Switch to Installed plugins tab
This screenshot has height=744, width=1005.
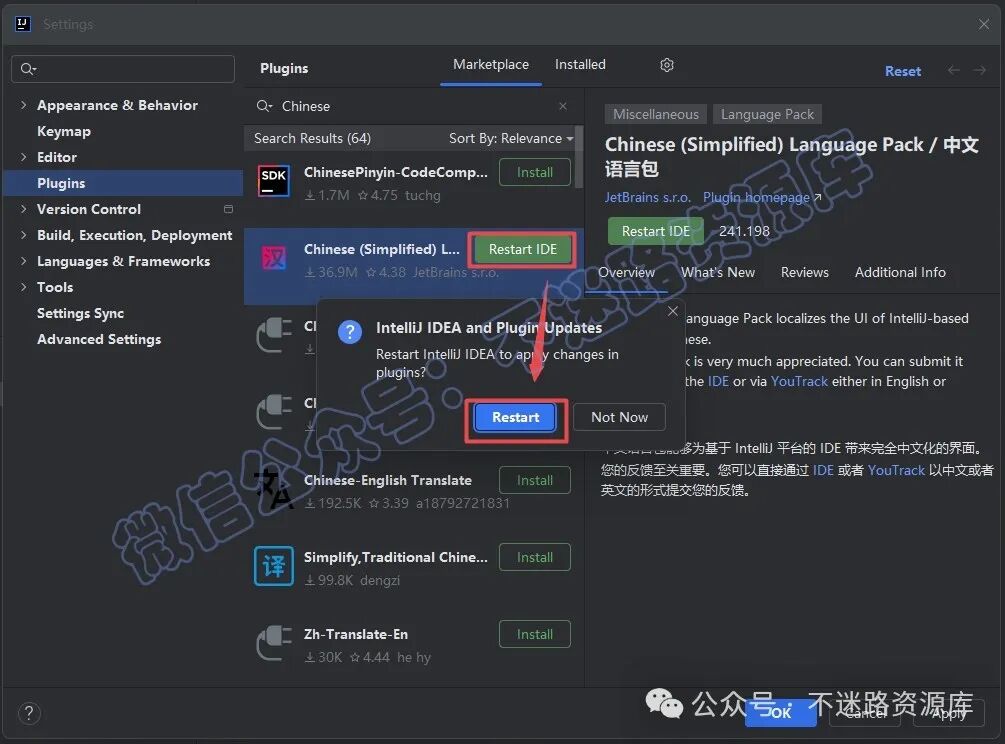click(x=580, y=65)
